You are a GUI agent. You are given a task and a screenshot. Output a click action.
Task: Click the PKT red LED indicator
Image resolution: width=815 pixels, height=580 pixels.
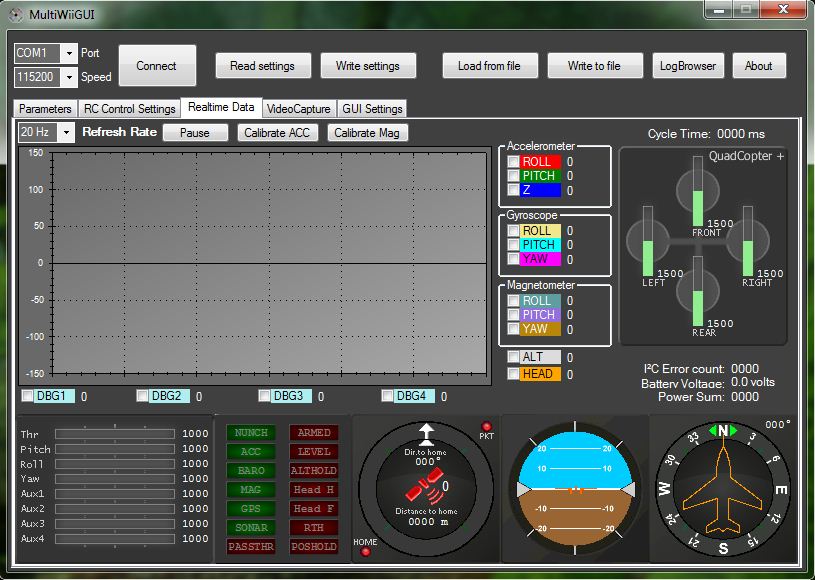coord(486,426)
